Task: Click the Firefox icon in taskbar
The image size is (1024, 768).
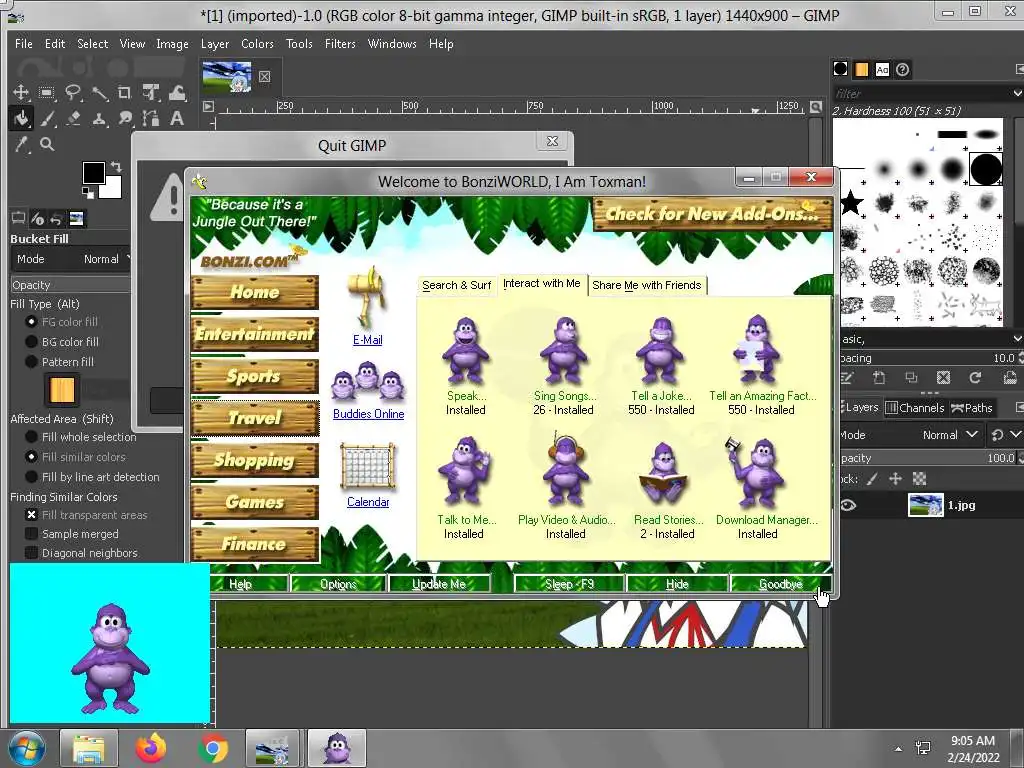Action: point(151,748)
